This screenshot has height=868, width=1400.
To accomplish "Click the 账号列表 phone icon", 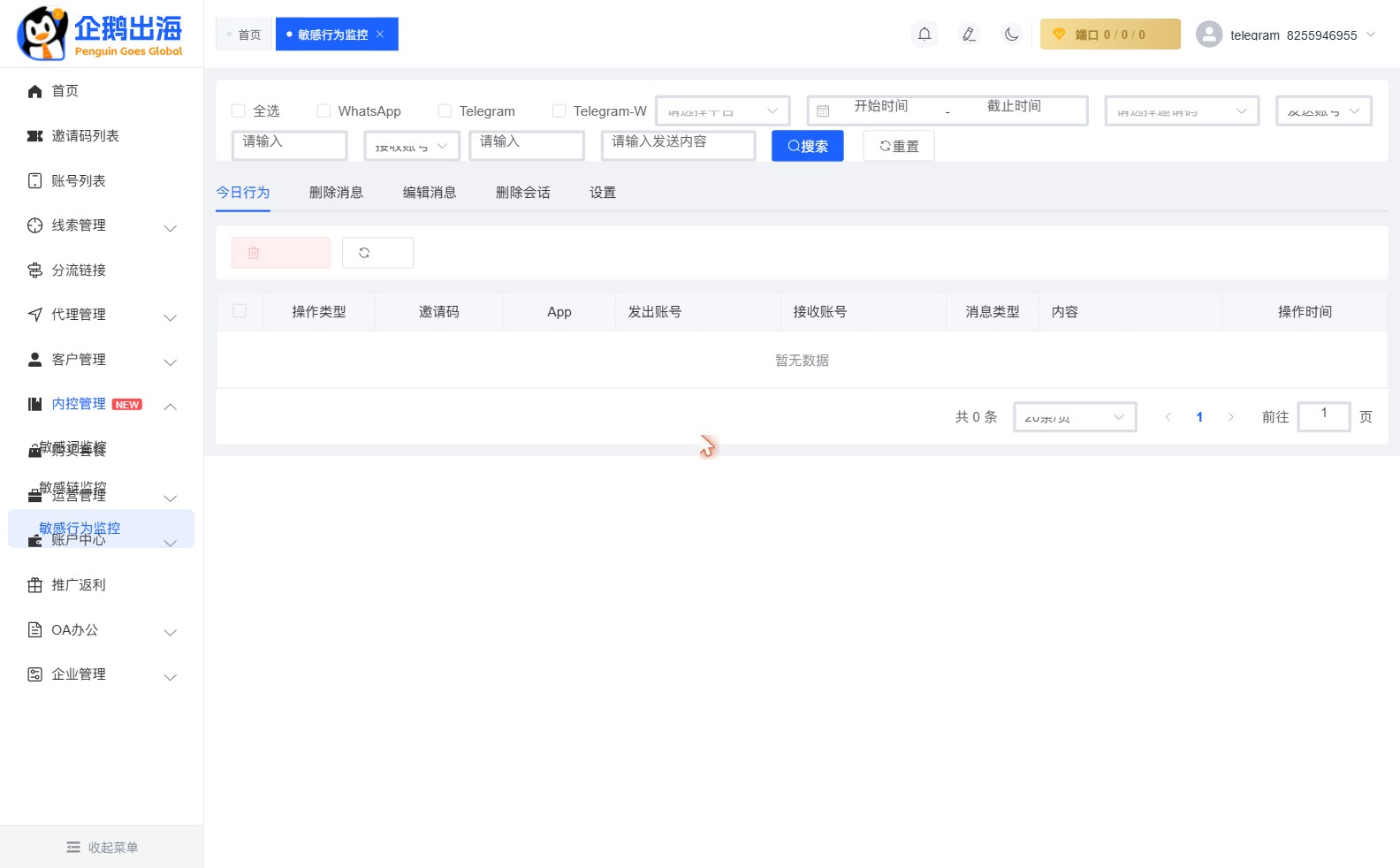I will tap(35, 180).
